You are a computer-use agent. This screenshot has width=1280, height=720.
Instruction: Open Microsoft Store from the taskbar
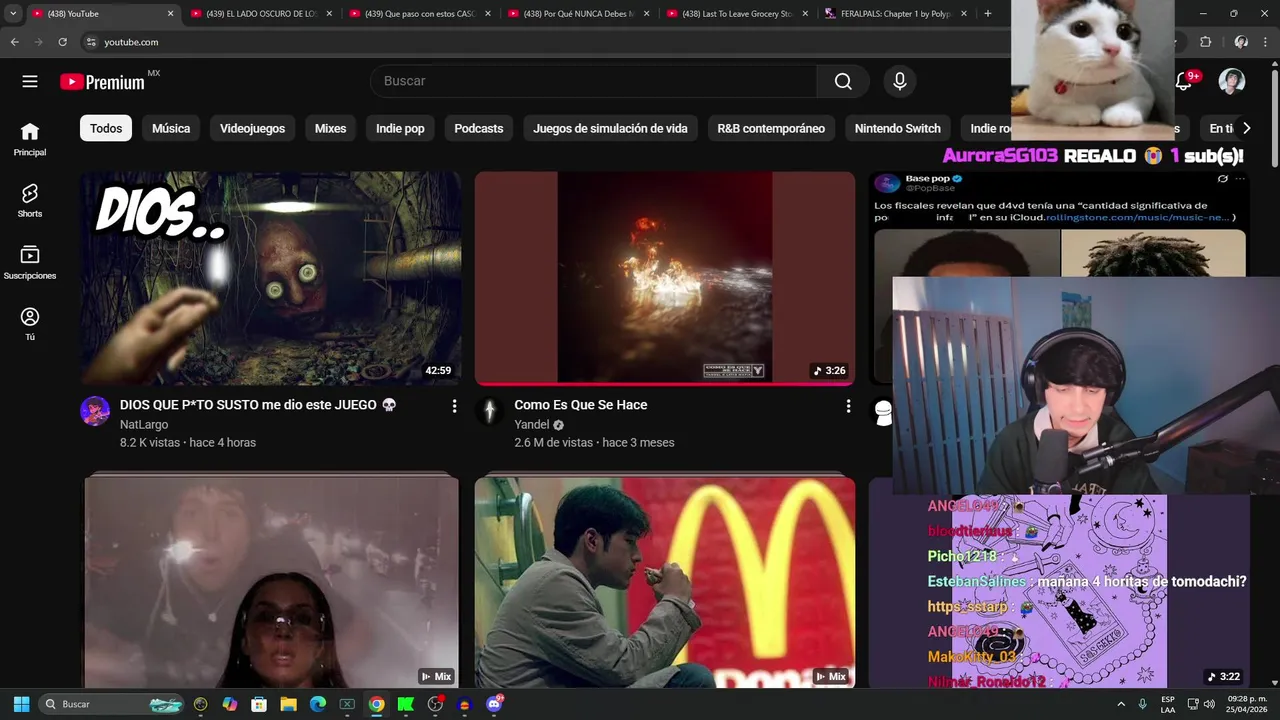click(259, 704)
